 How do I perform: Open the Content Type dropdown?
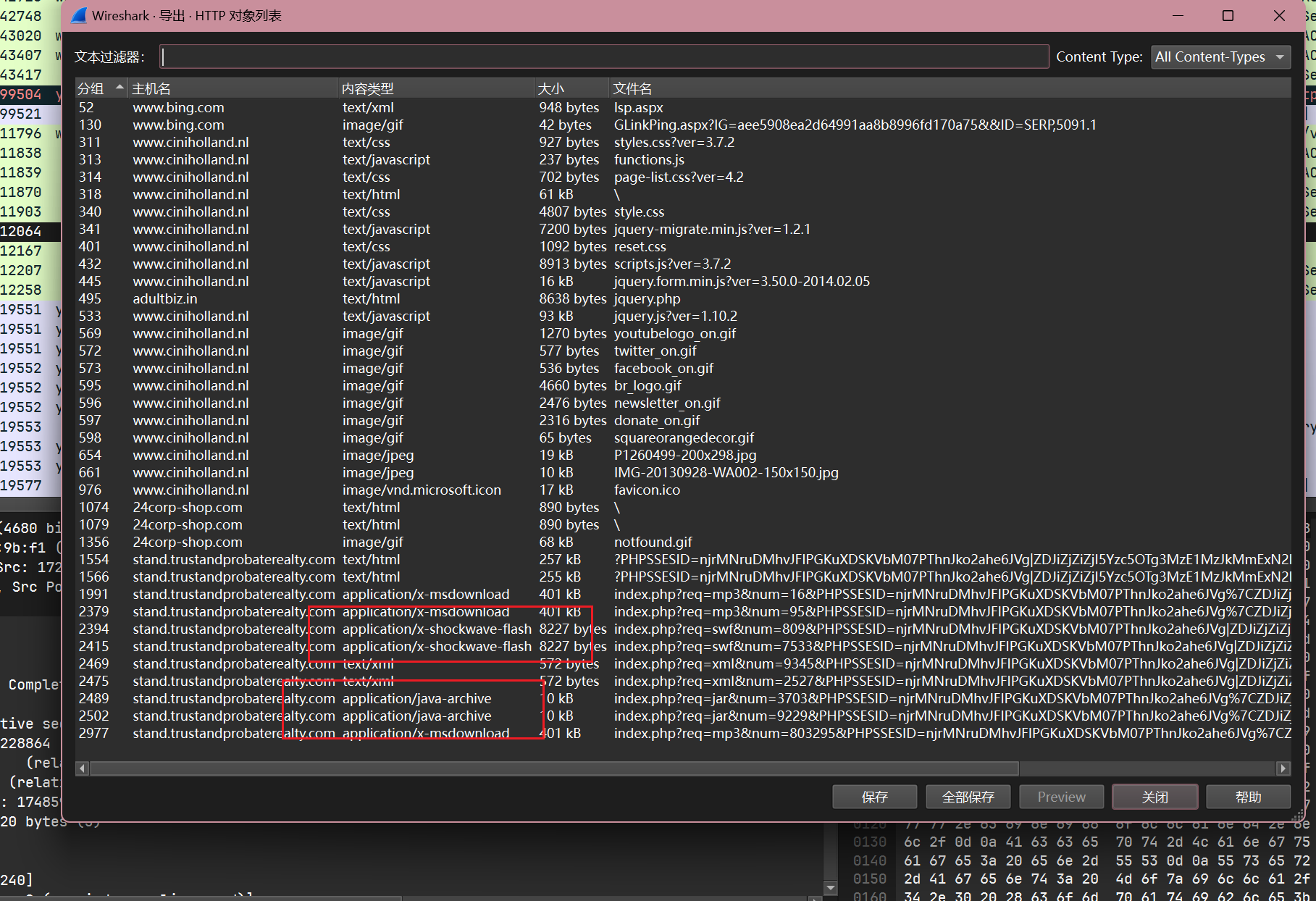1220,56
